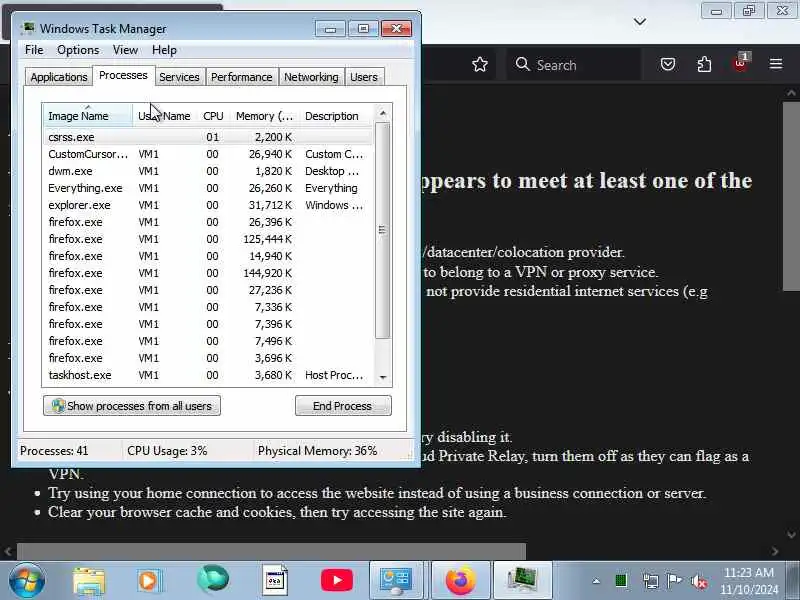This screenshot has height=600, width=800.
Task: Open the green round app taskbar icon
Action: (213, 579)
